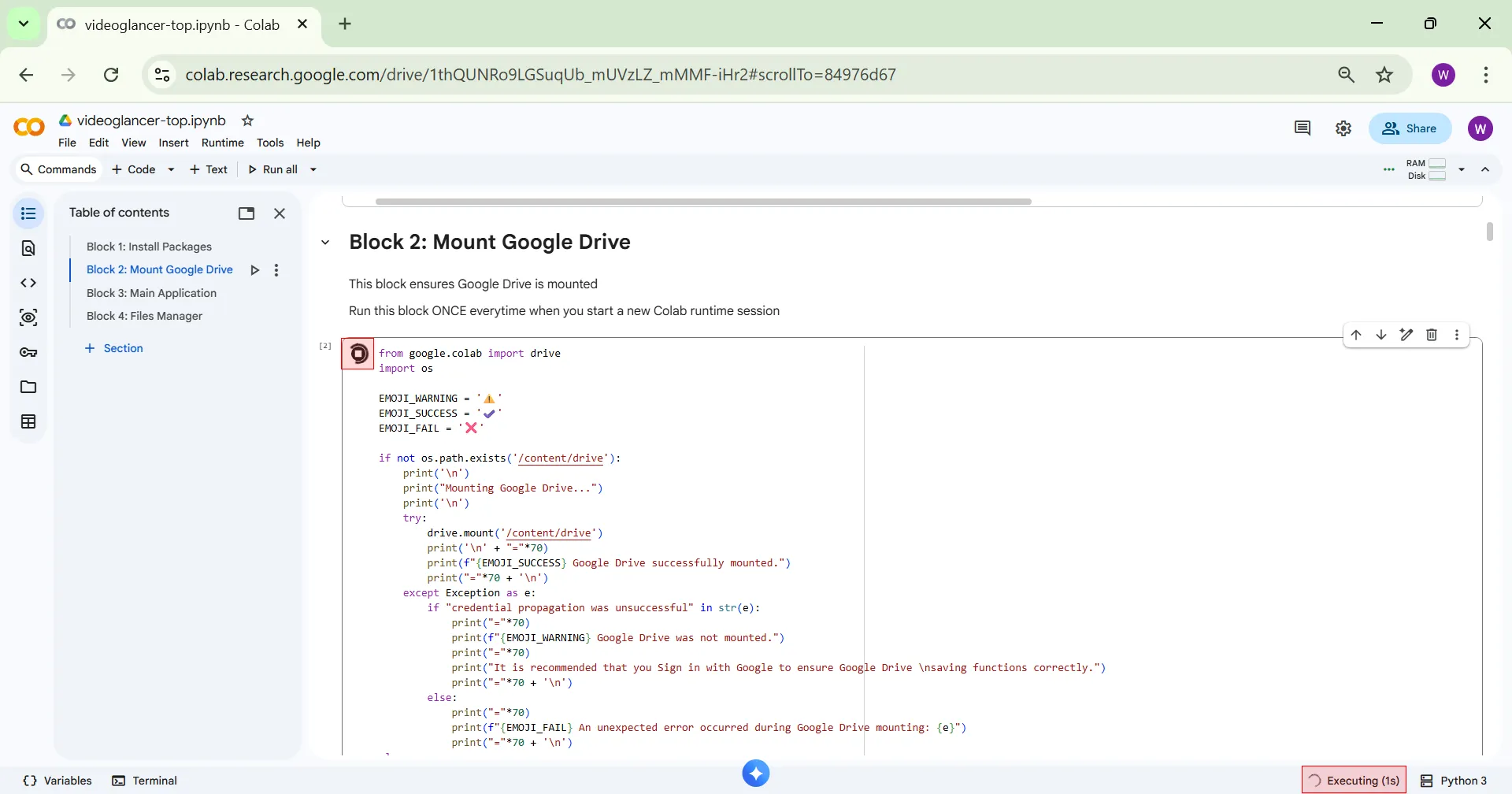The height and width of the screenshot is (794, 1512).
Task: Add a new Section in contents
Action: [x=114, y=348]
